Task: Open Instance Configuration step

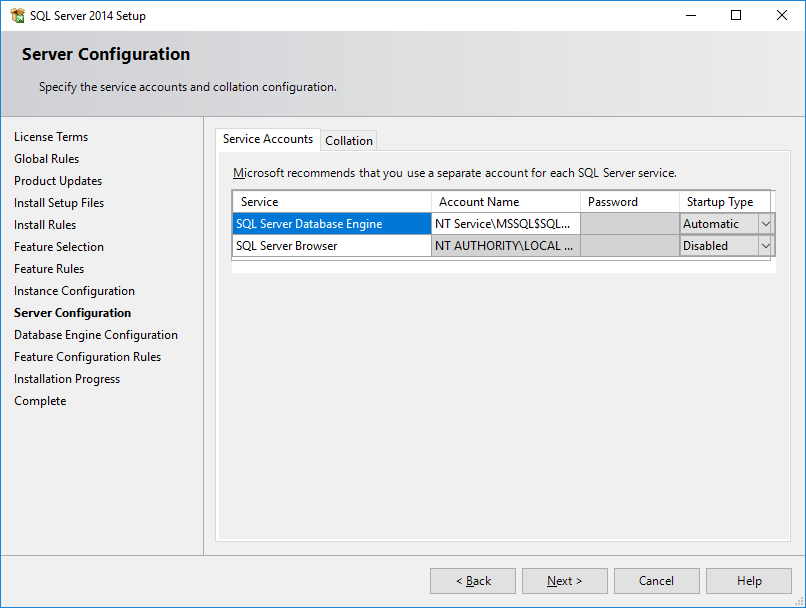Action: pyautogui.click(x=74, y=290)
